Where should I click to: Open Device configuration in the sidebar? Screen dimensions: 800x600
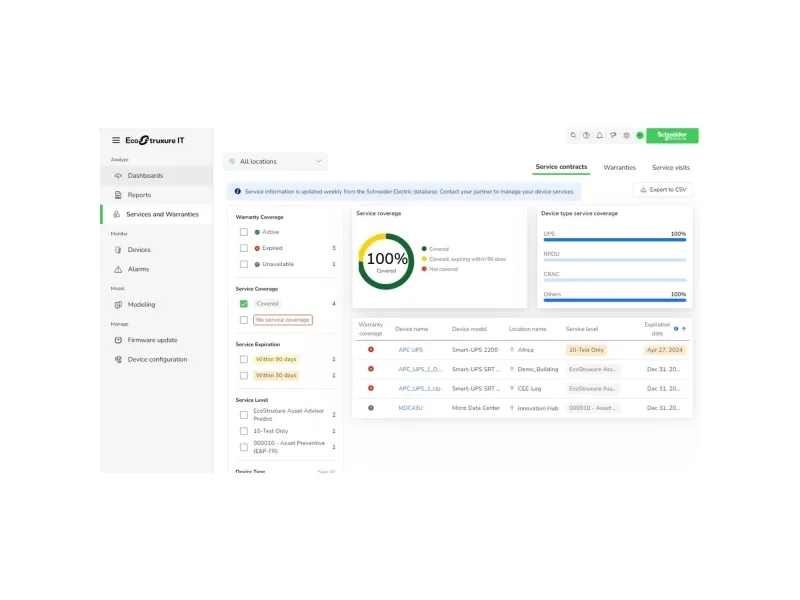click(x=157, y=359)
